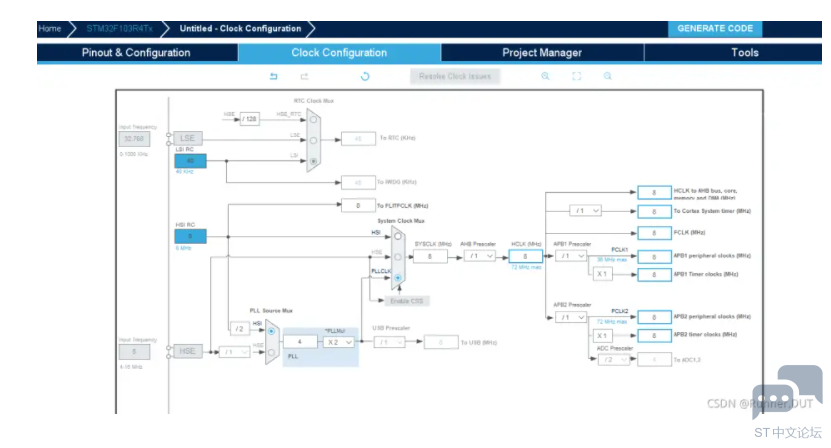Open the USB Prescaler dropdown
Viewport: 831px width, 448px height.
390,342
